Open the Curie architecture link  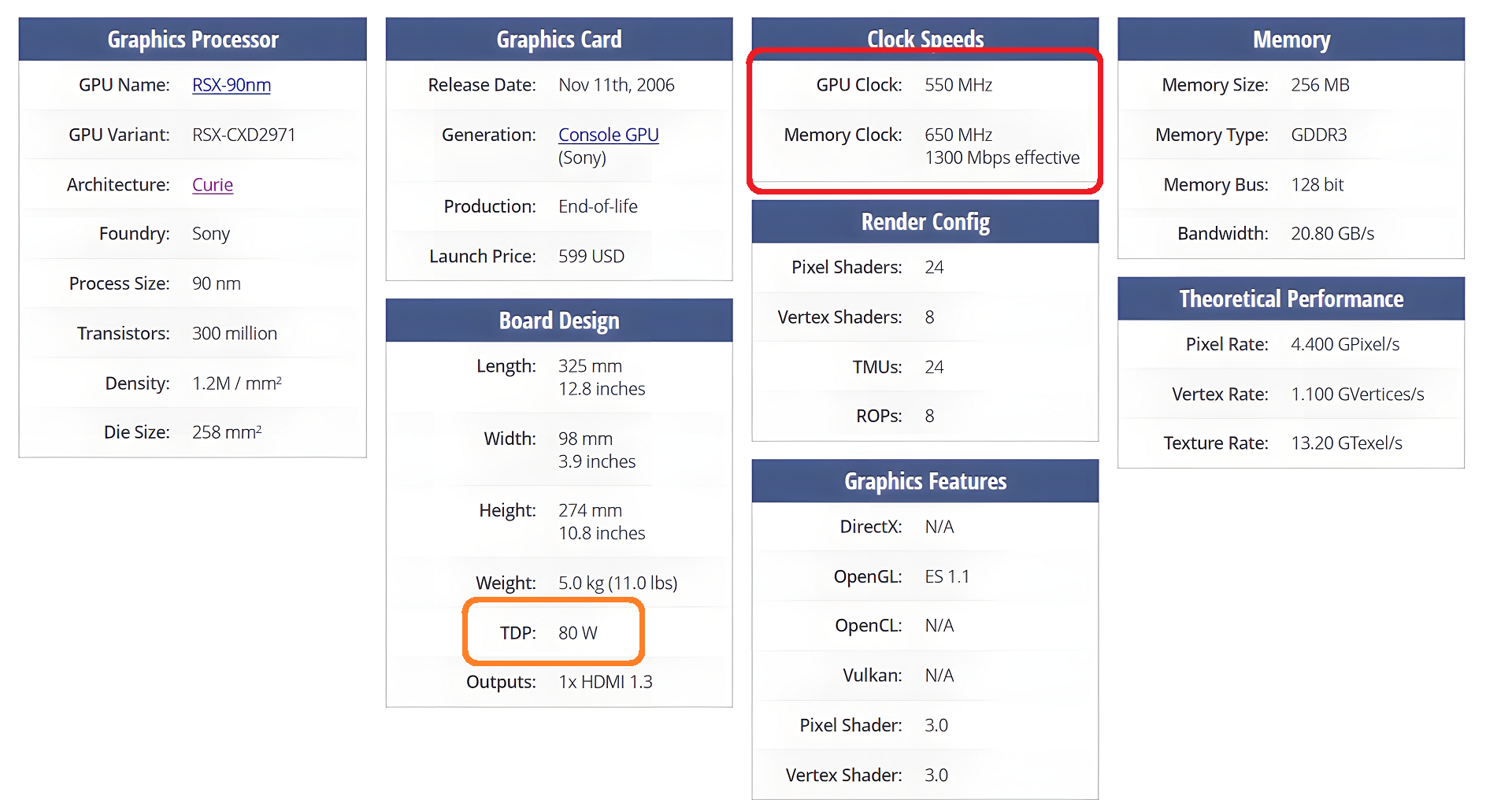pos(213,185)
